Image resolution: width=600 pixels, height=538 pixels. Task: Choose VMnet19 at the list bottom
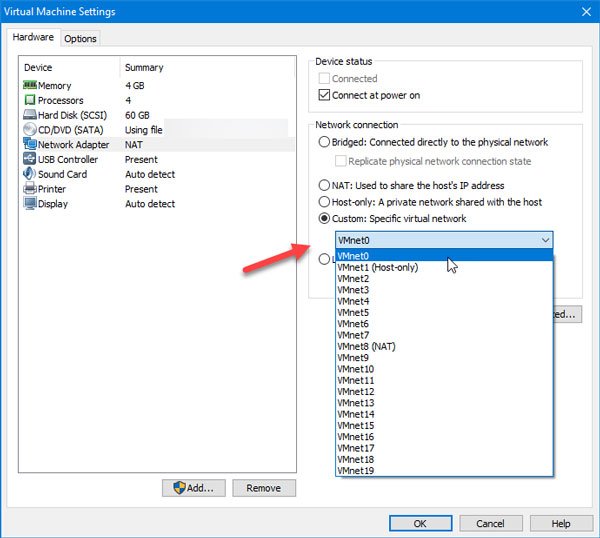(444, 471)
